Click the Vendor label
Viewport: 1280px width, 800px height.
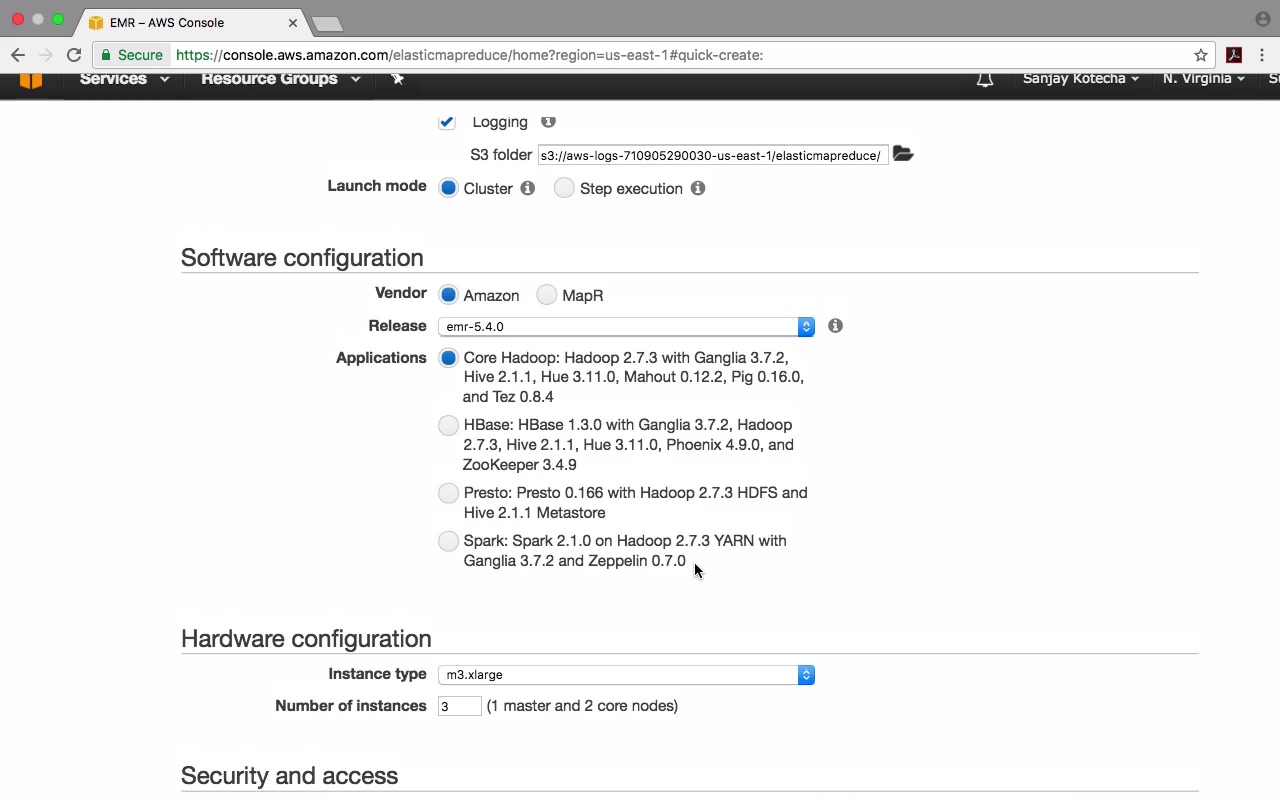(401, 293)
